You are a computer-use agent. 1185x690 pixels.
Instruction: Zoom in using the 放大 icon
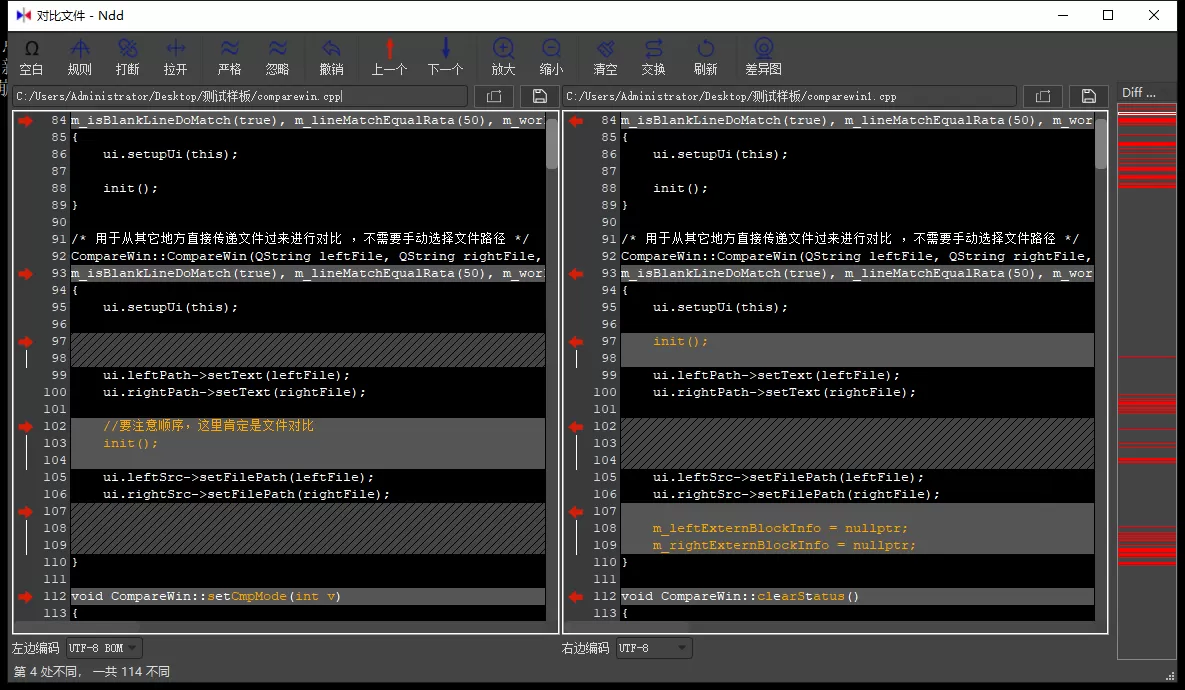pyautogui.click(x=503, y=56)
